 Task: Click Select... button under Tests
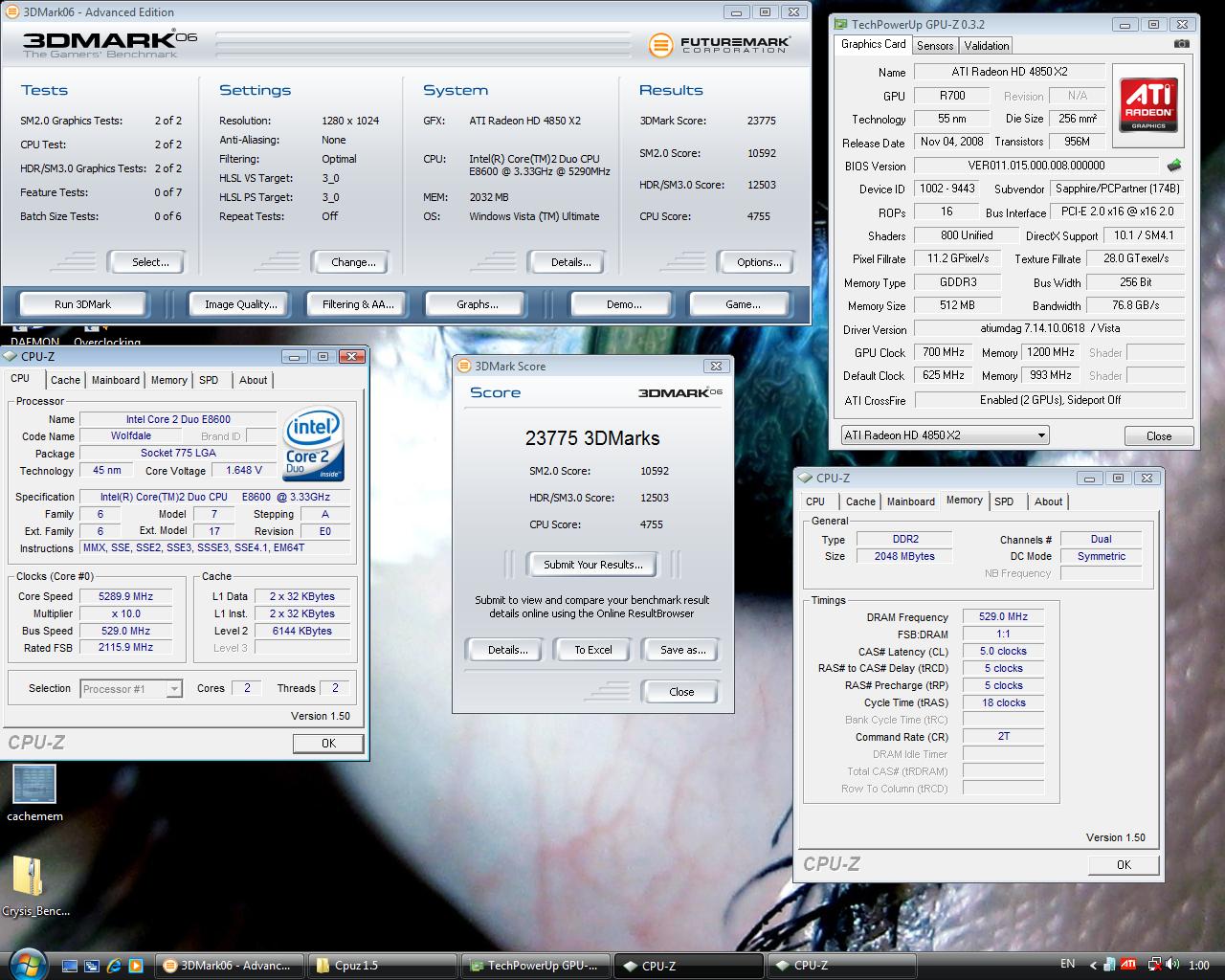(x=149, y=262)
